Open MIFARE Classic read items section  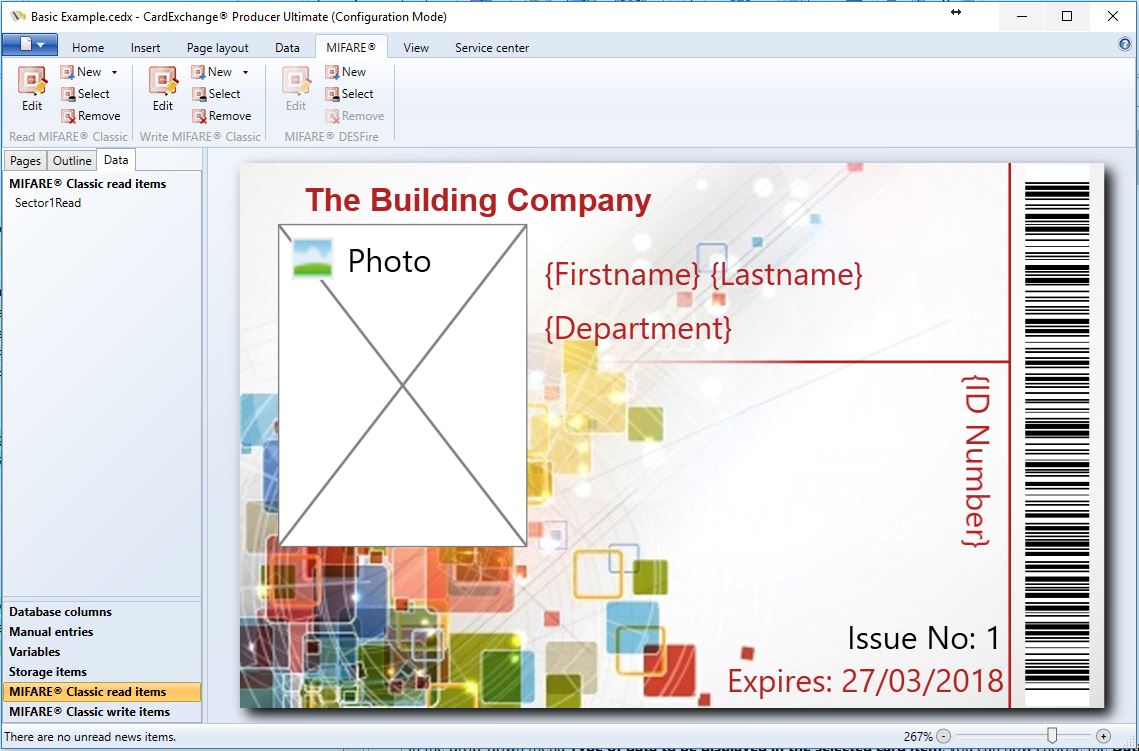[102, 691]
